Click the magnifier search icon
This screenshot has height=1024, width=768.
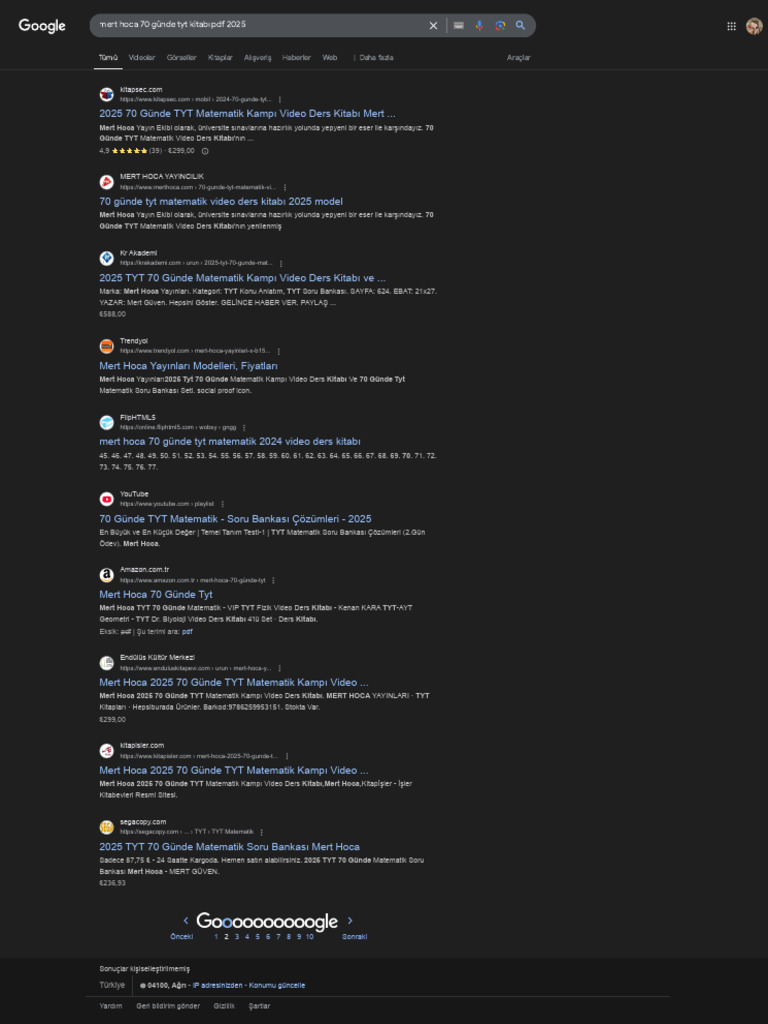pos(520,25)
